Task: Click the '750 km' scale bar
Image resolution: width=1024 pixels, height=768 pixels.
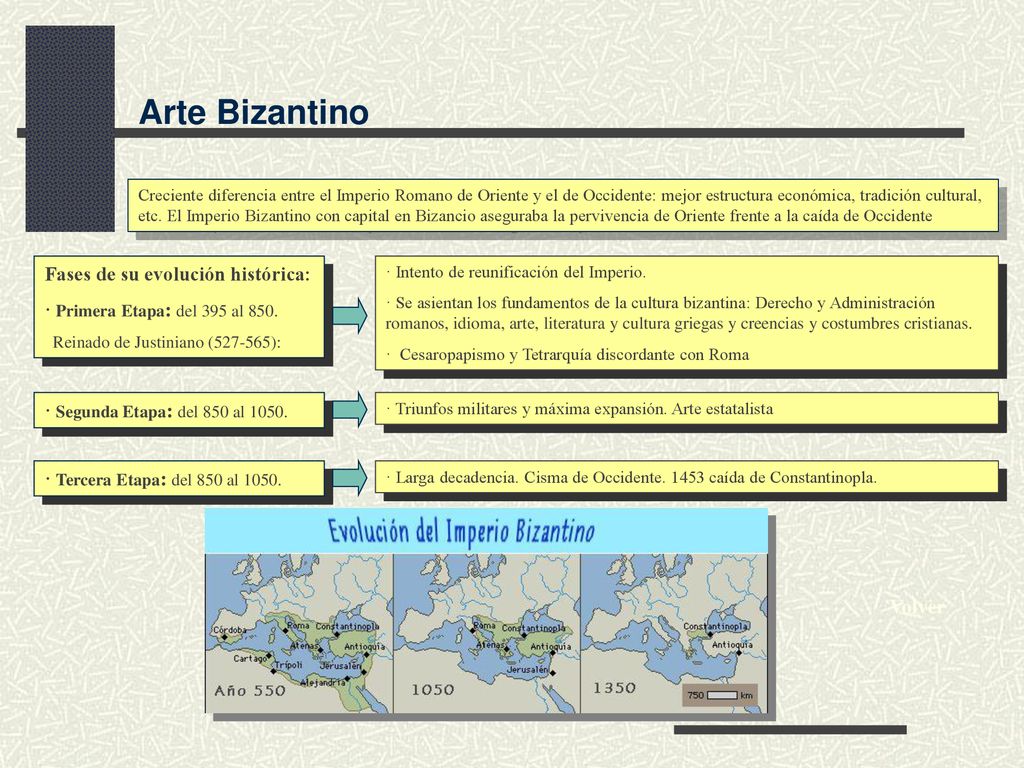Action: (720, 695)
